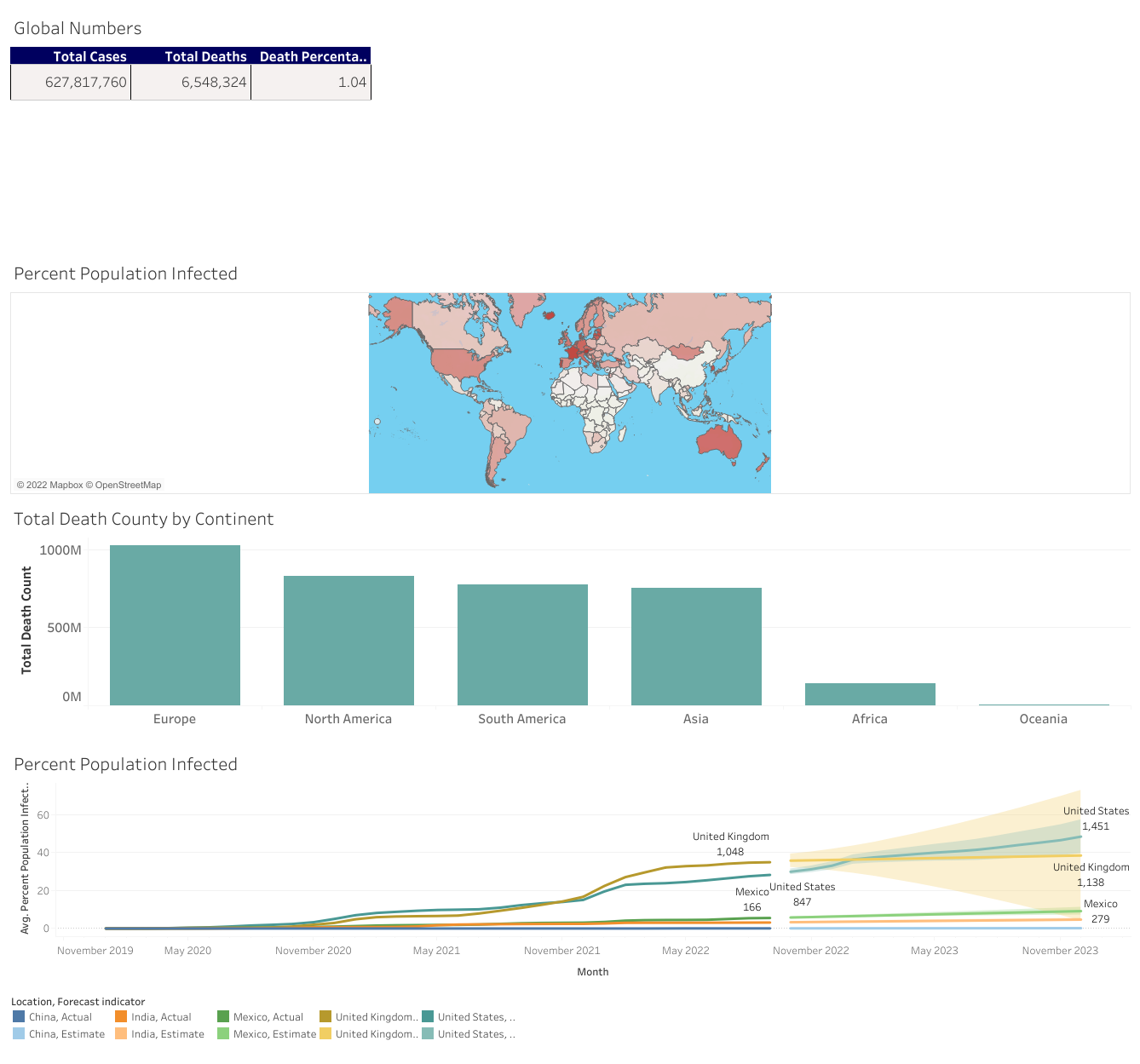Select the Europe bar in death chart
Image resolution: width=1140 pixels, height=1064 pixels.
(175, 624)
